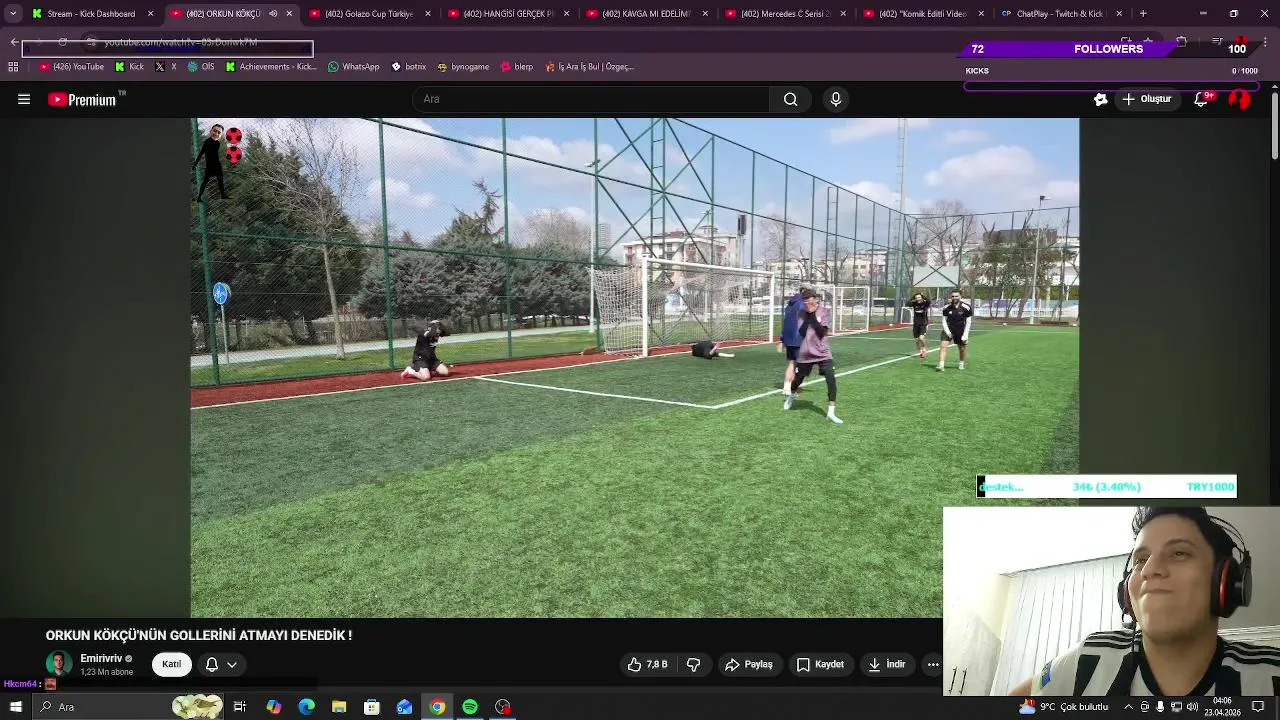The image size is (1280, 720).
Task: Open the İş Ara İş Bul bookmark
Action: point(590,67)
